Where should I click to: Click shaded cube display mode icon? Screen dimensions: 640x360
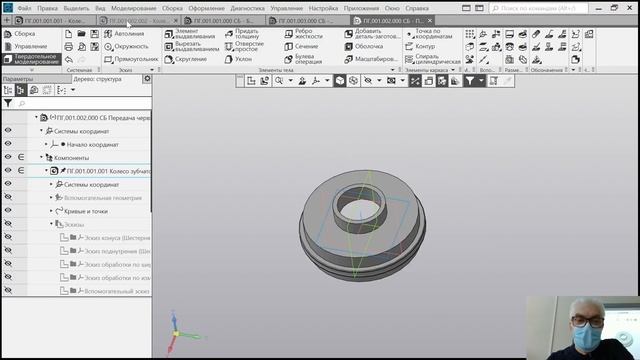click(x=340, y=81)
